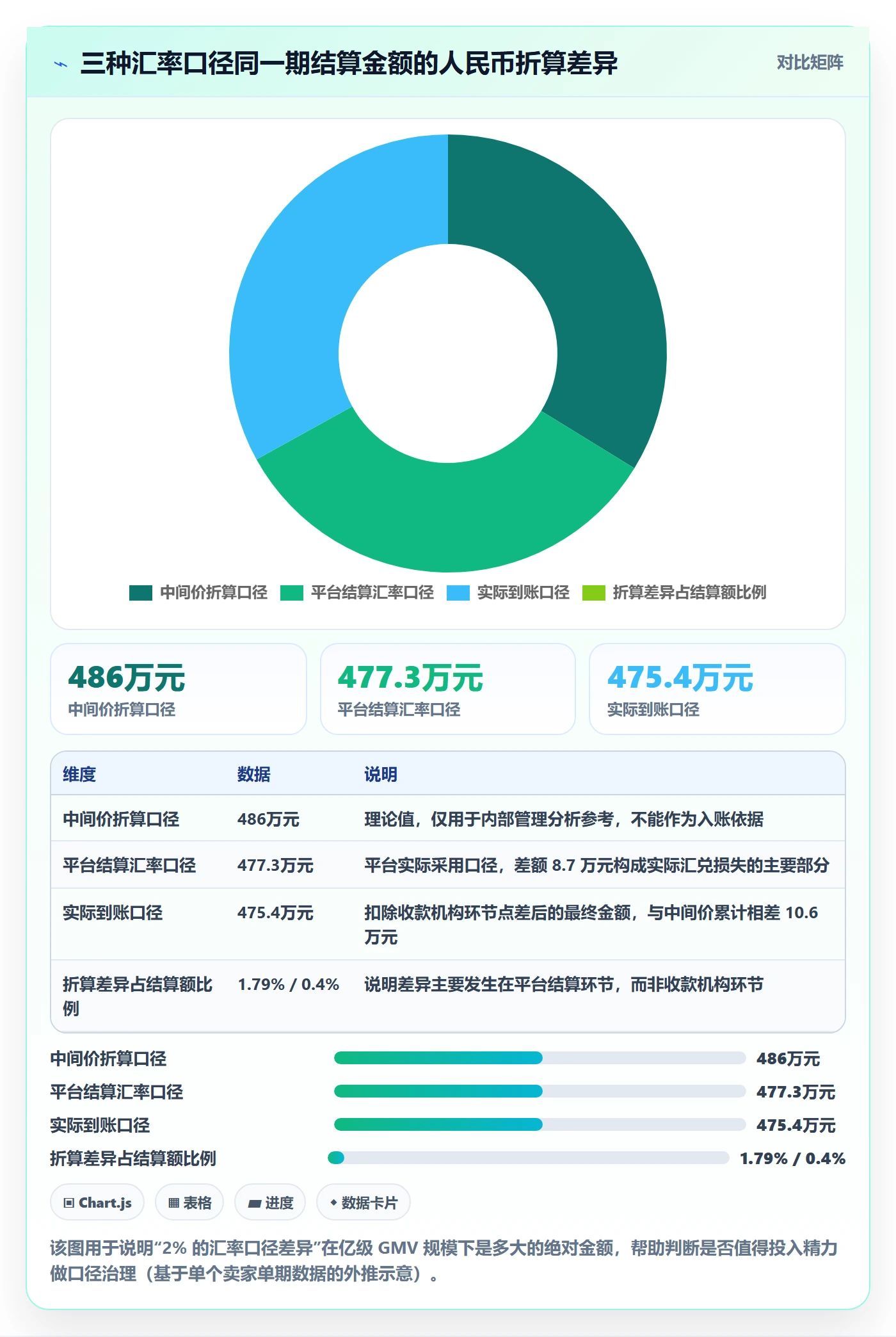Toggle the 实际到账口径 legend item
Image resolution: width=896 pixels, height=1337 pixels.
[508, 593]
